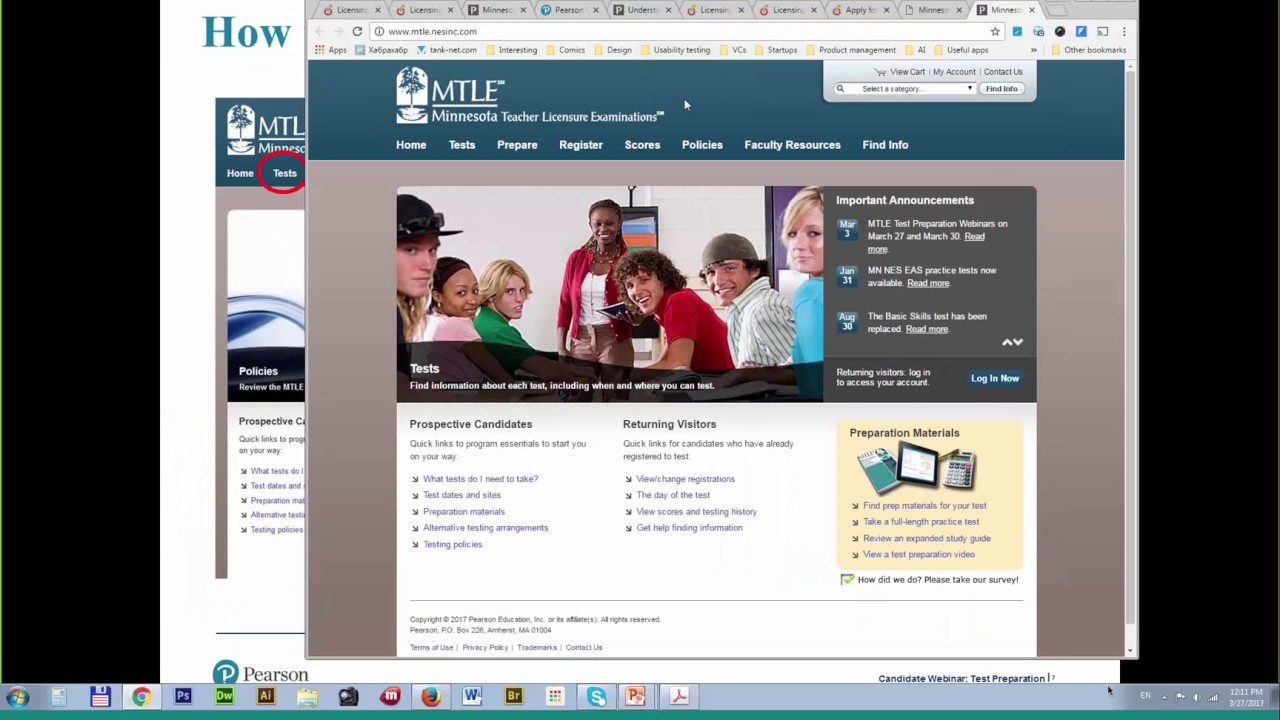
Task: Click Chrome's back arrow button
Action: point(319,31)
